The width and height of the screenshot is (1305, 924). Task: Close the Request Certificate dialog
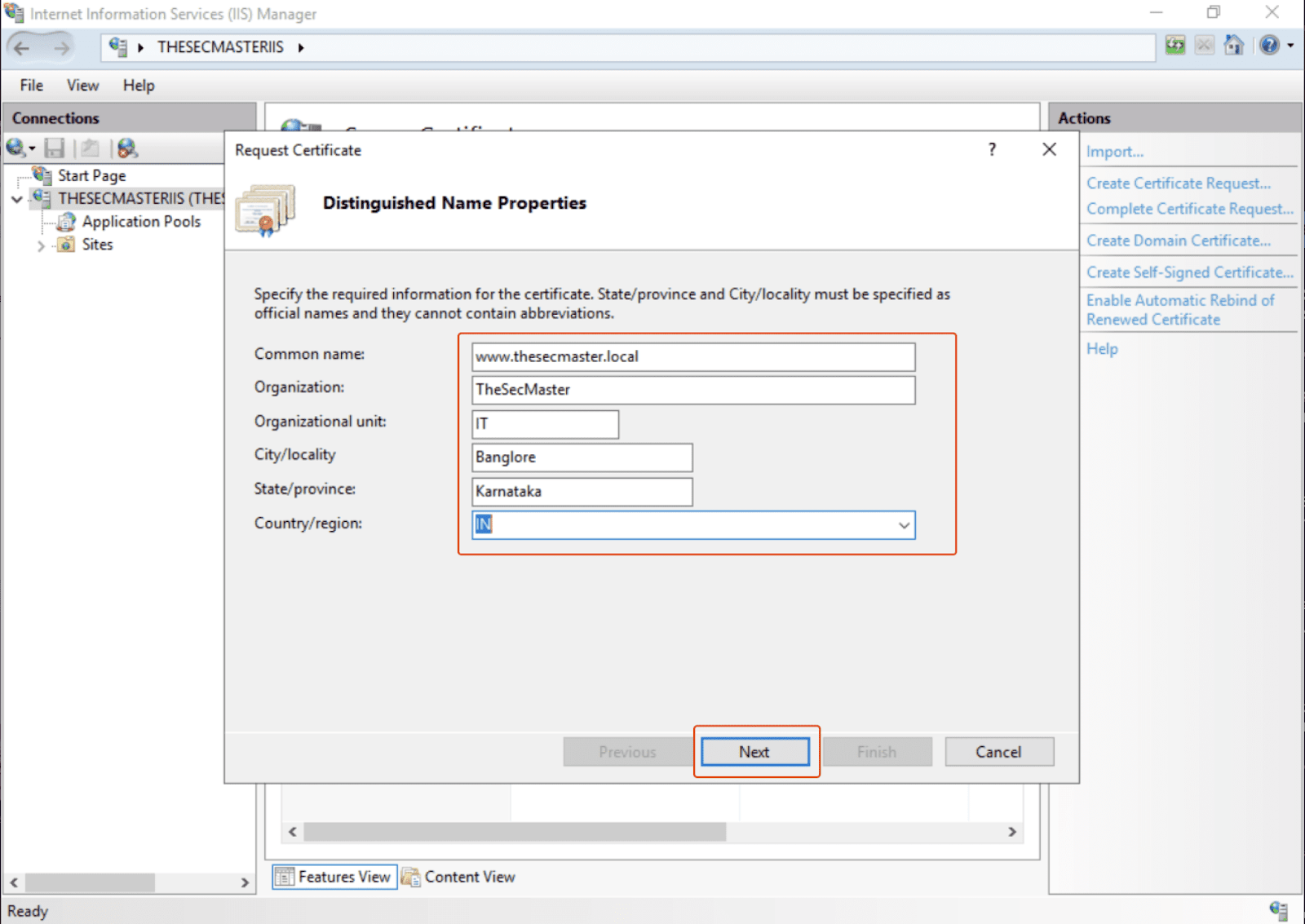[1050, 149]
